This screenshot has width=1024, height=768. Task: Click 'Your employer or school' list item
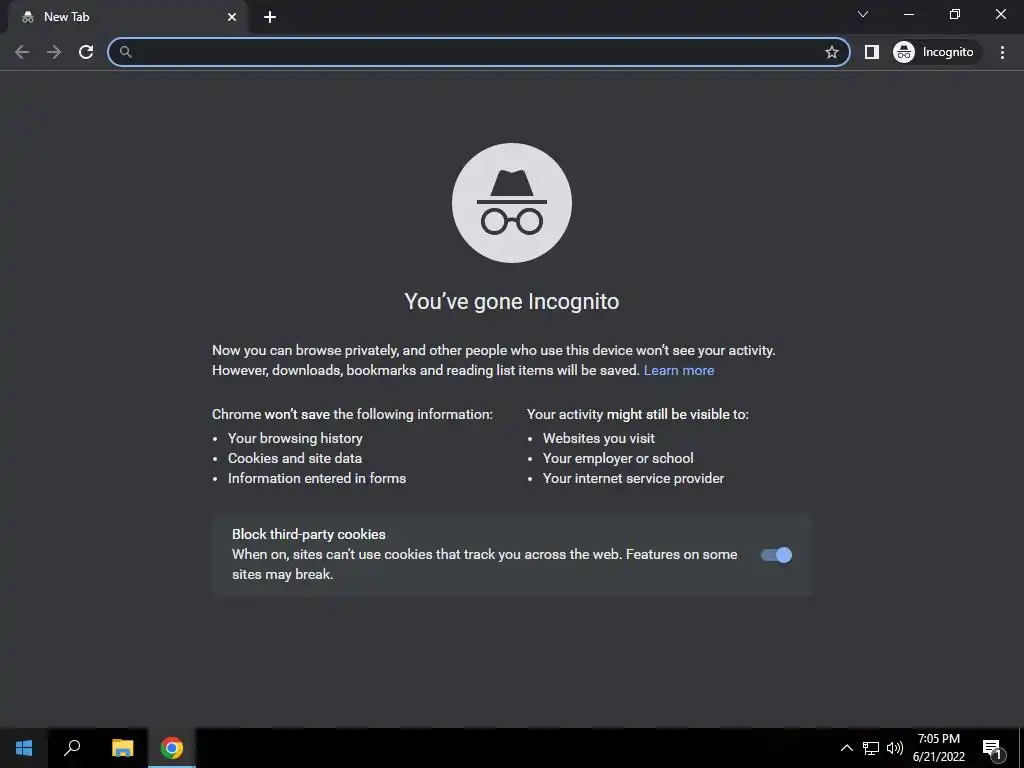[x=618, y=458]
